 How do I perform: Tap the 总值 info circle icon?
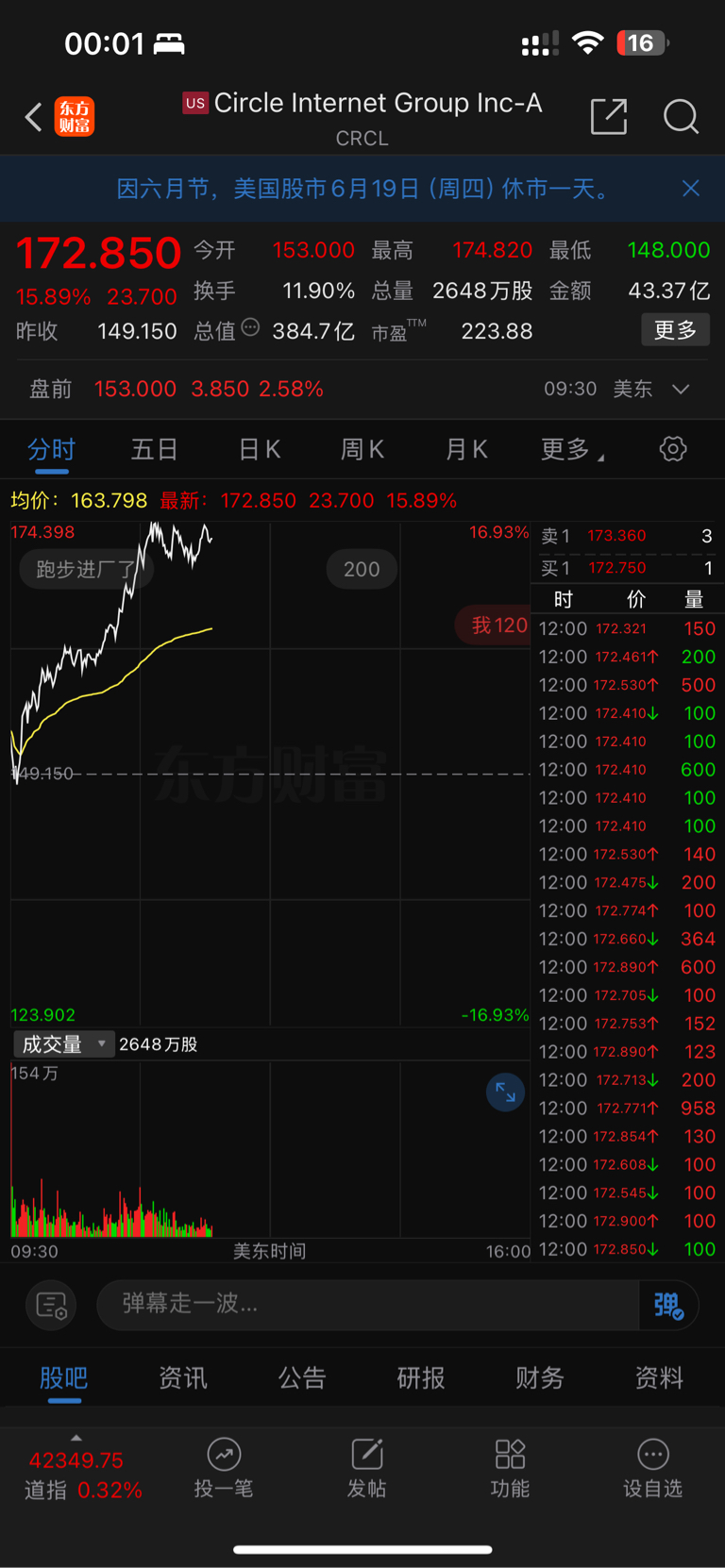250,327
